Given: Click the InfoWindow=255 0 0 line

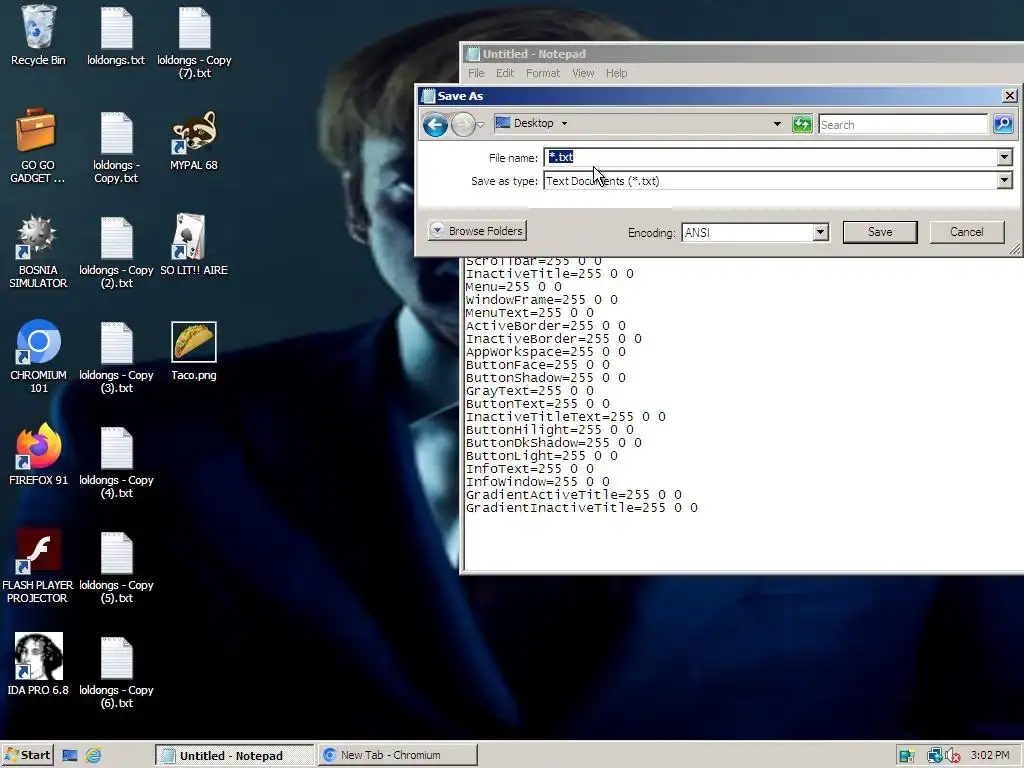Looking at the screenshot, I should (537, 481).
